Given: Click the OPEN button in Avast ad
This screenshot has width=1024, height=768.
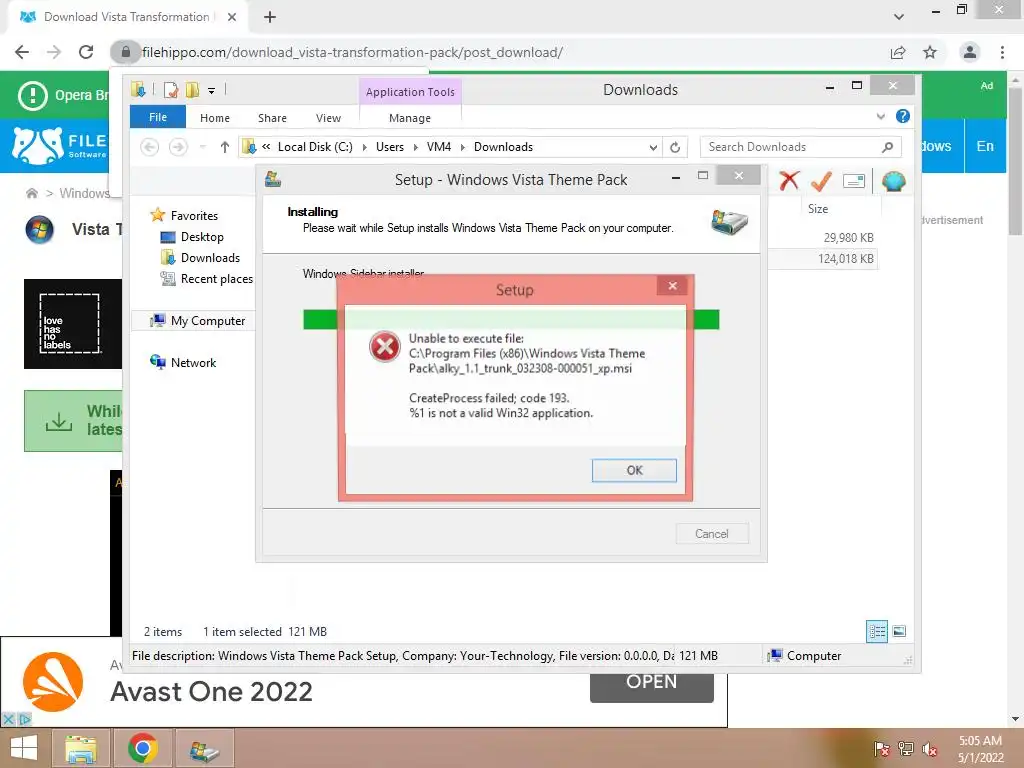Looking at the screenshot, I should point(651,684).
